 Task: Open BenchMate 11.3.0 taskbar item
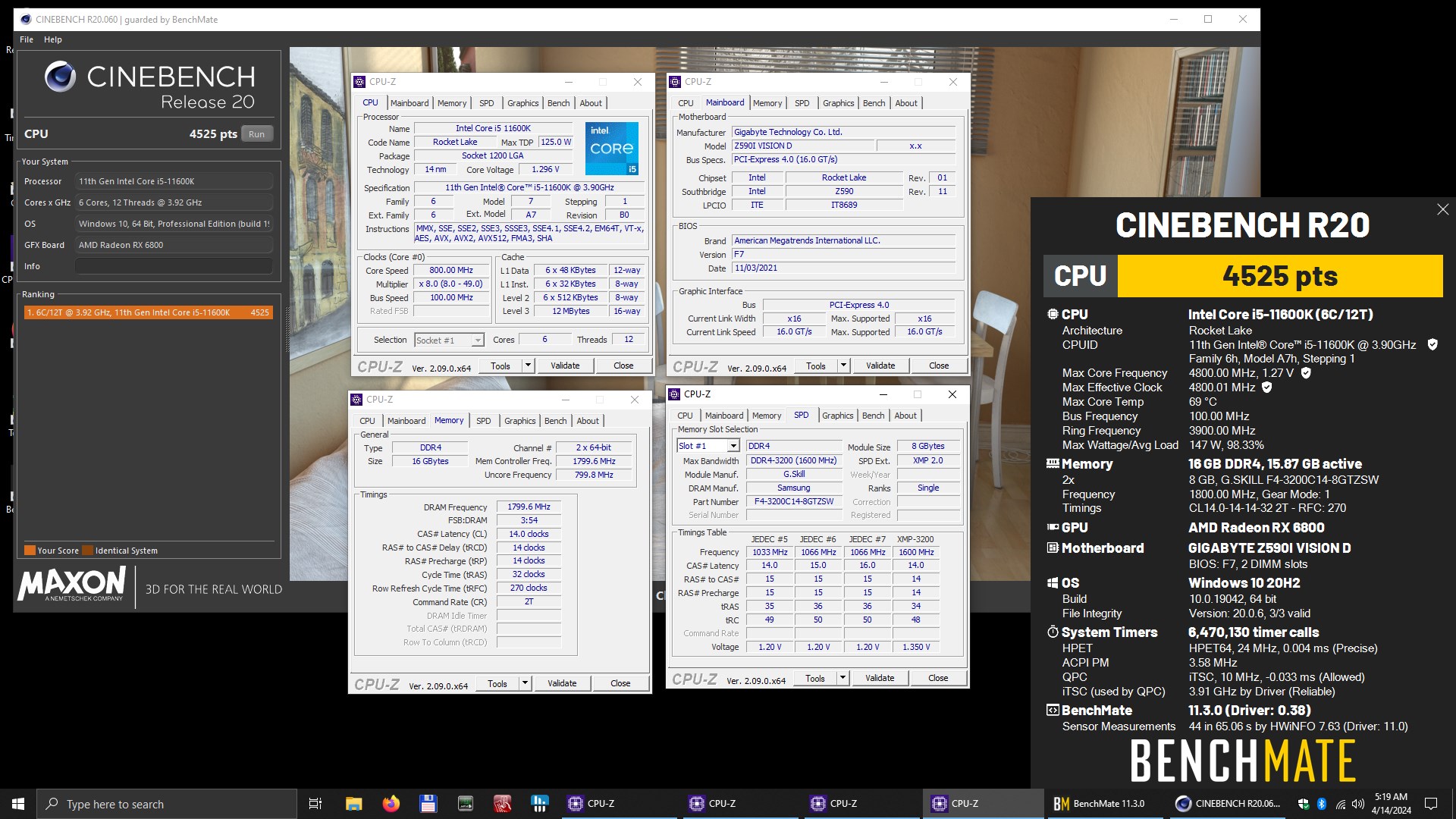[1105, 804]
